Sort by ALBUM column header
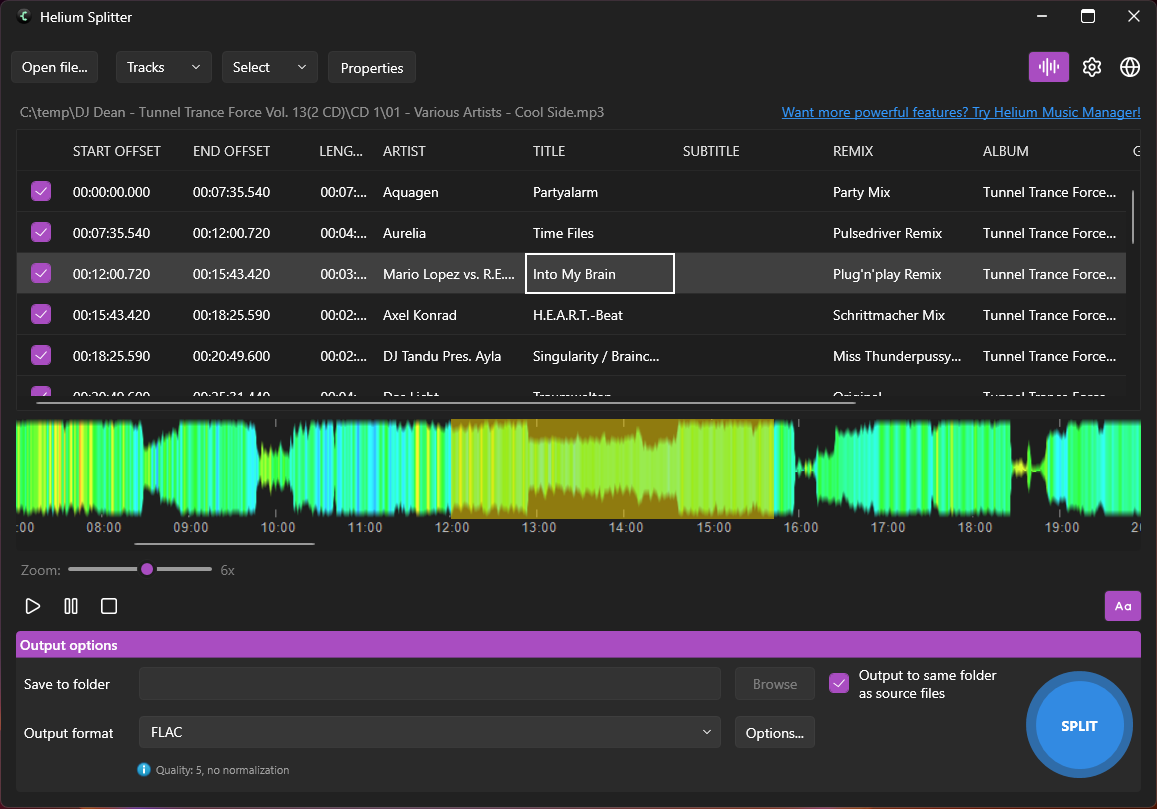This screenshot has height=809, width=1157. (x=1006, y=151)
